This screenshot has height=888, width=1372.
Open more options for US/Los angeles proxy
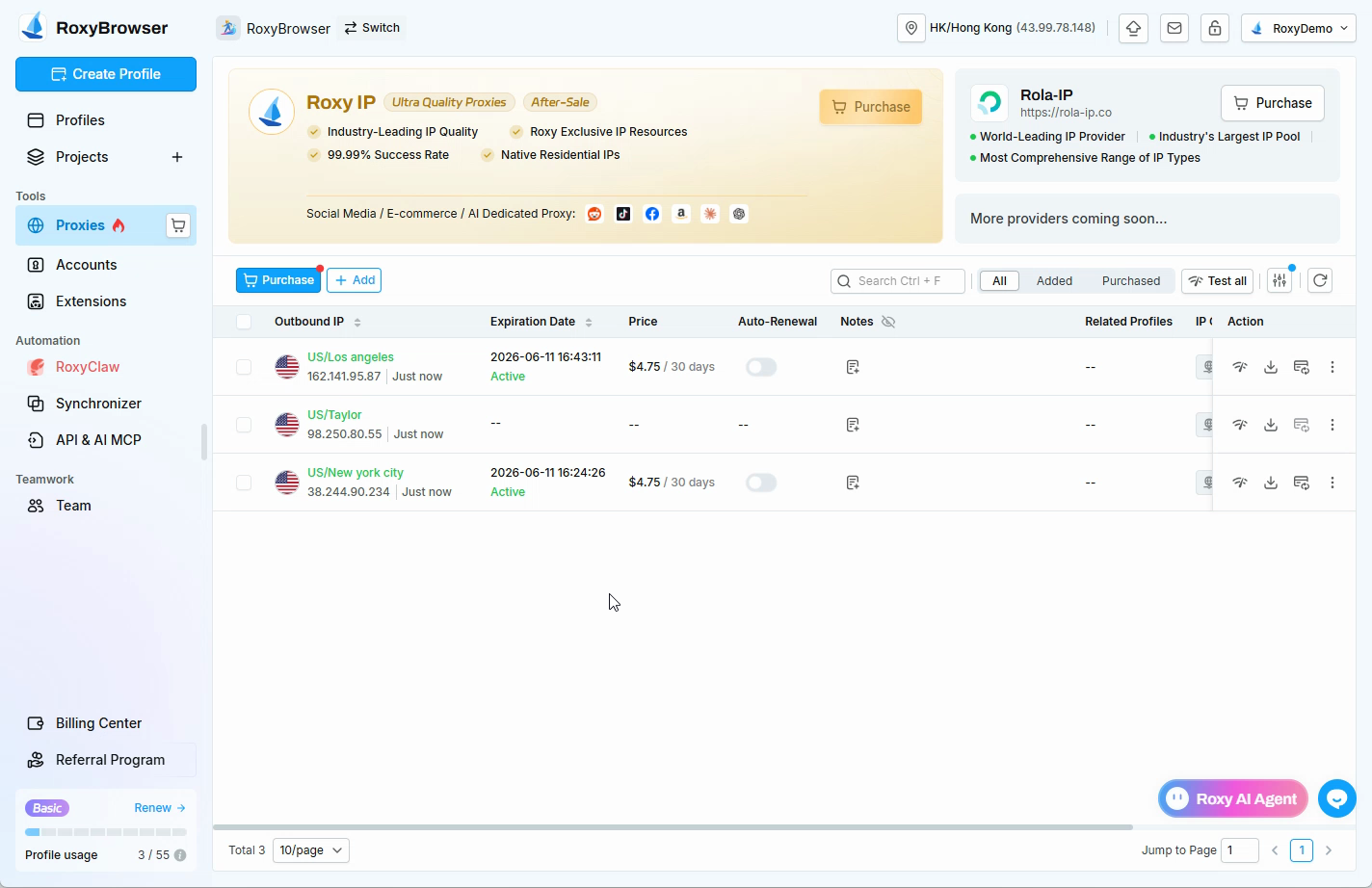[1332, 367]
